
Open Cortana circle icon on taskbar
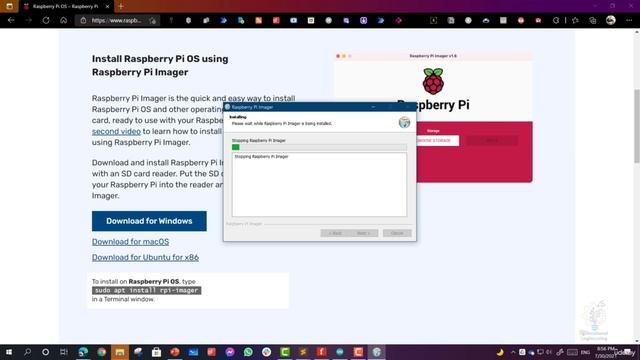[46, 352]
